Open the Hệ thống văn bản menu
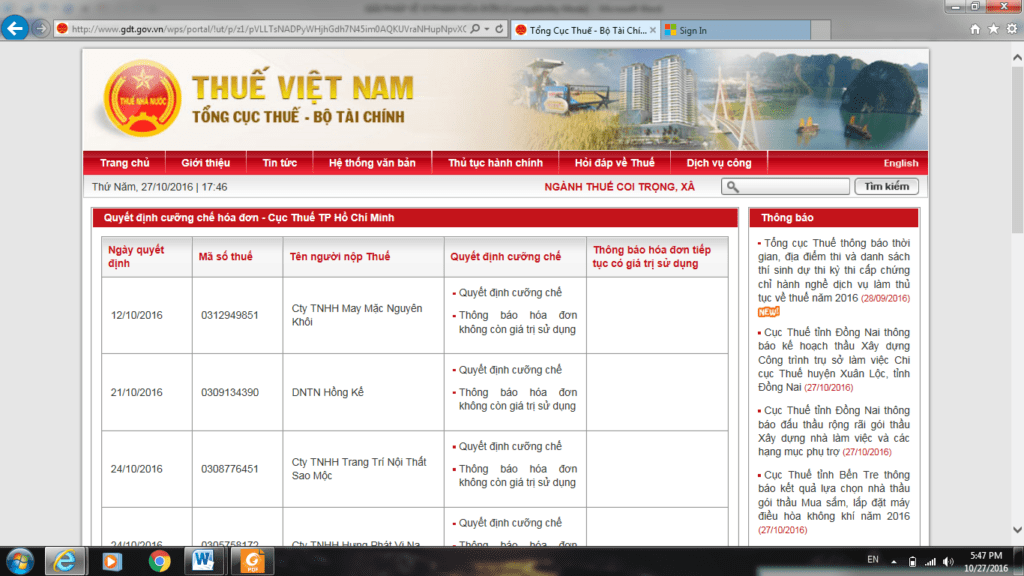The height and width of the screenshot is (576, 1024). tap(372, 163)
